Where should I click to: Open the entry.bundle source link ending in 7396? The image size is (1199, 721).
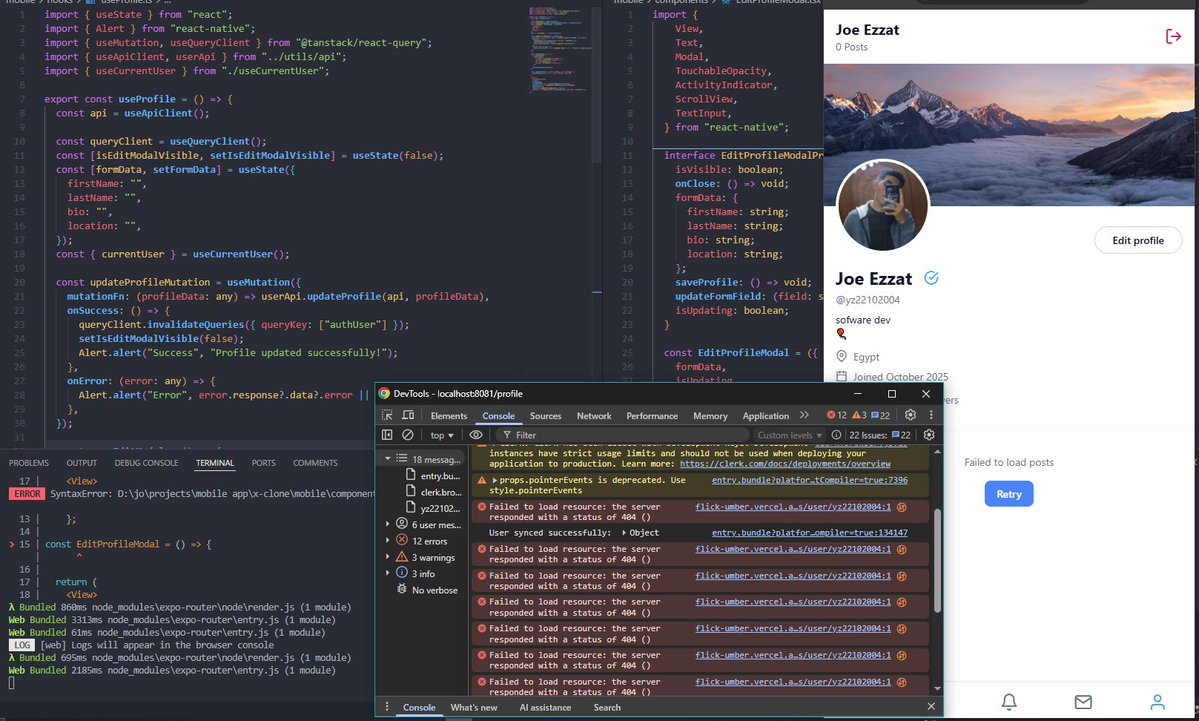coord(810,480)
